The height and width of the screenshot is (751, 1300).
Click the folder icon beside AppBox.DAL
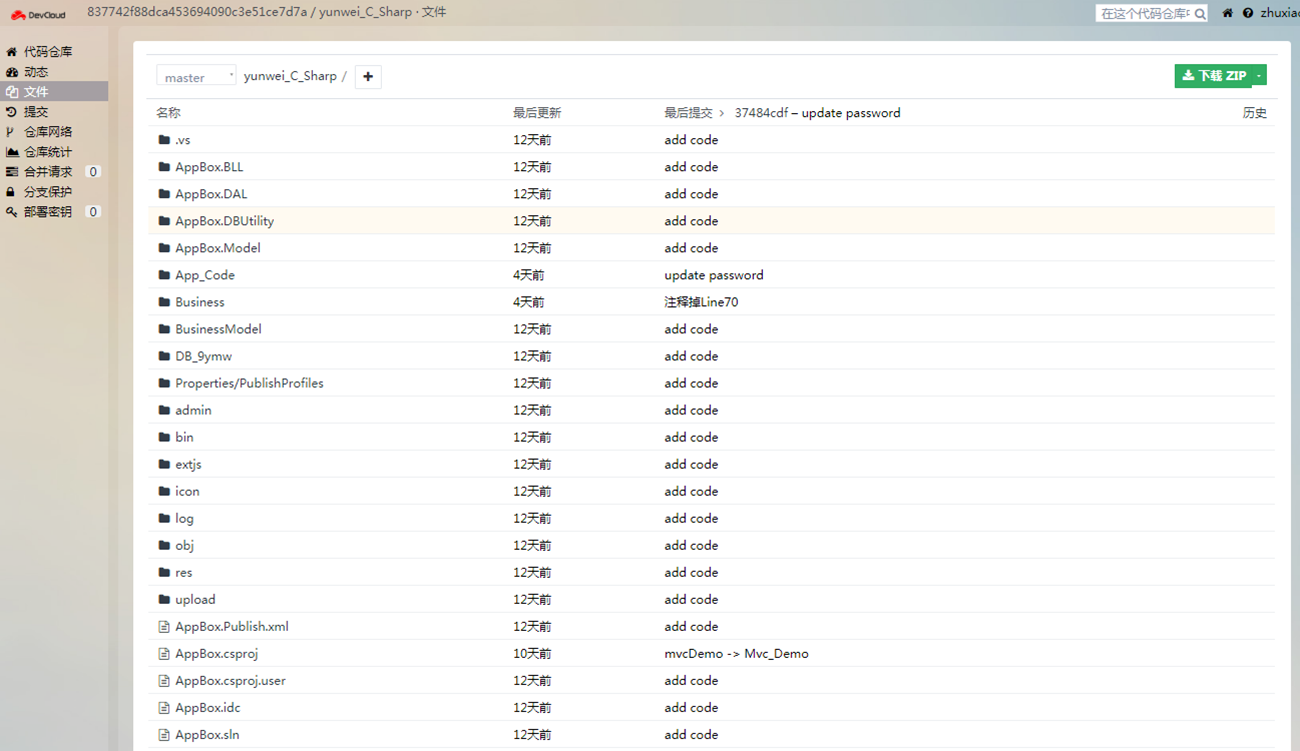tap(164, 194)
